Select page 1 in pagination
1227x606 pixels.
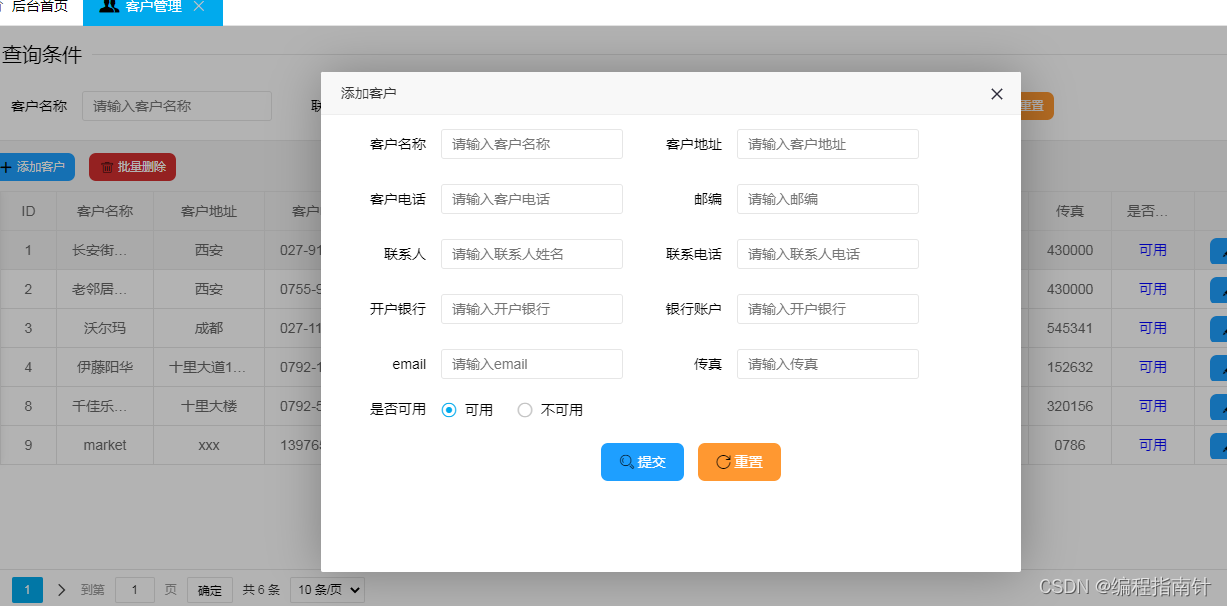tap(27, 590)
